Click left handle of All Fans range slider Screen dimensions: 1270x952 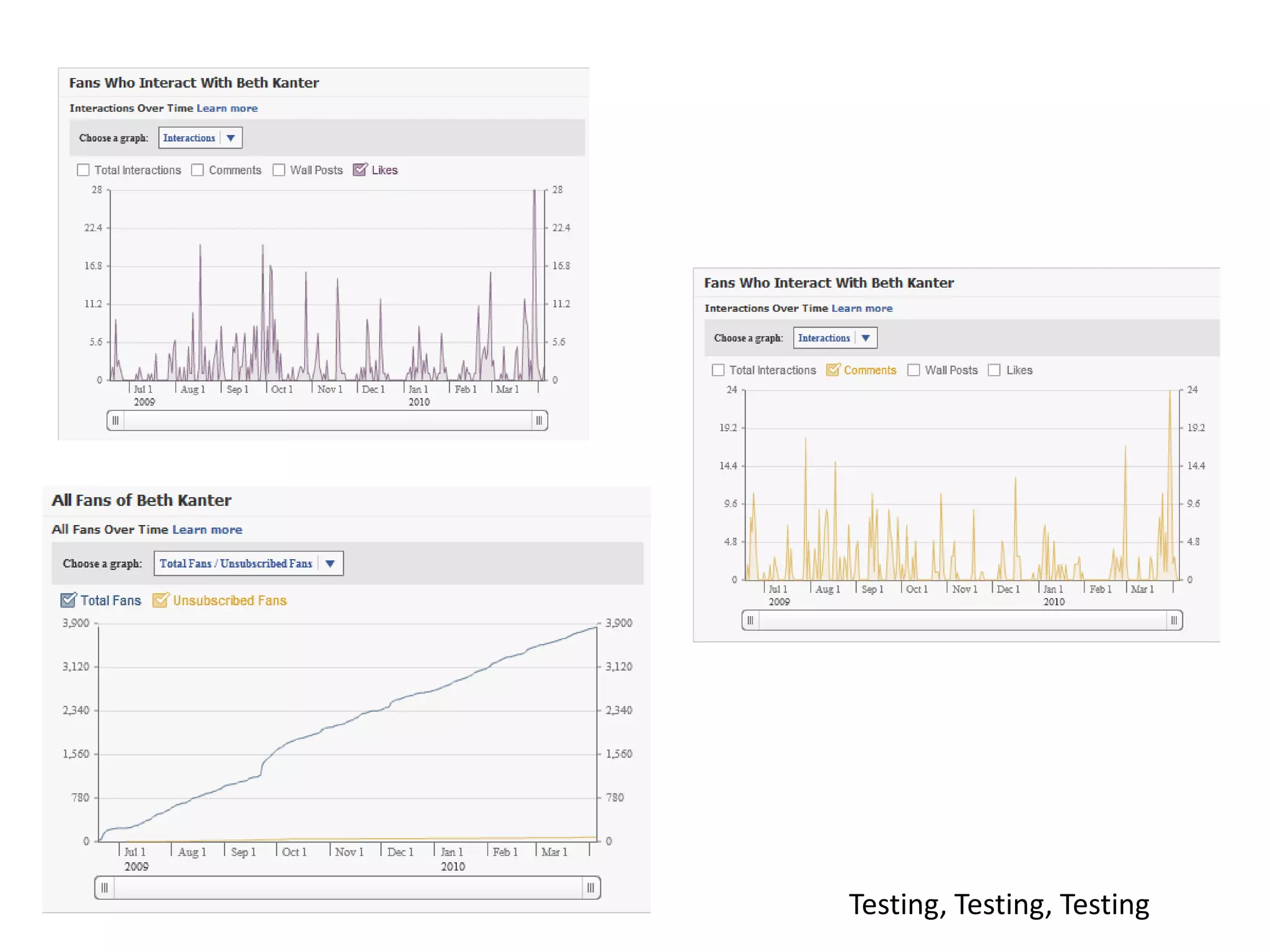coord(105,888)
